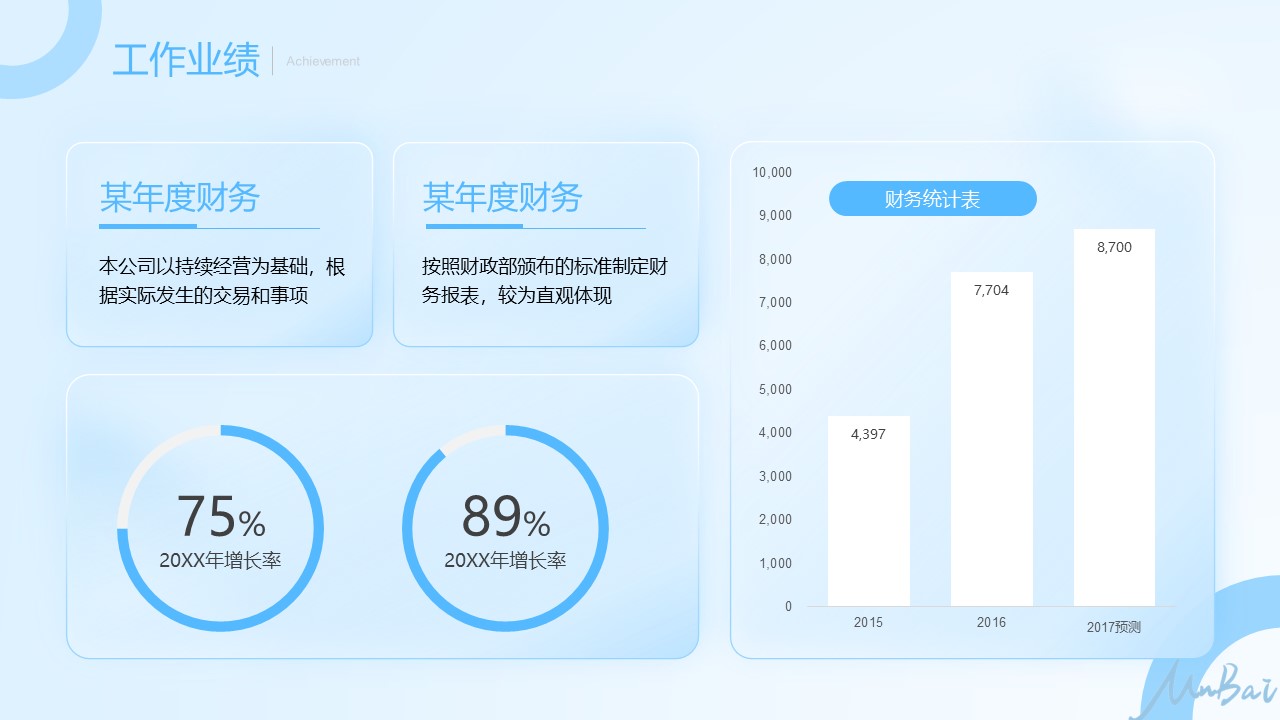Click the 7,704 data label
This screenshot has width=1280, height=720.
(x=991, y=290)
